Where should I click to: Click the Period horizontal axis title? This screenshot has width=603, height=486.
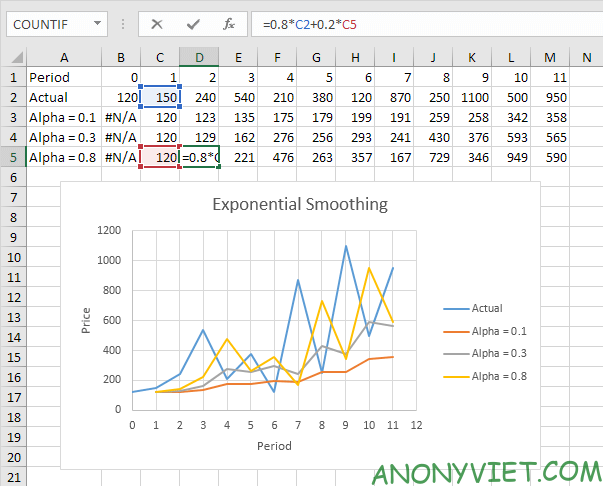(273, 445)
